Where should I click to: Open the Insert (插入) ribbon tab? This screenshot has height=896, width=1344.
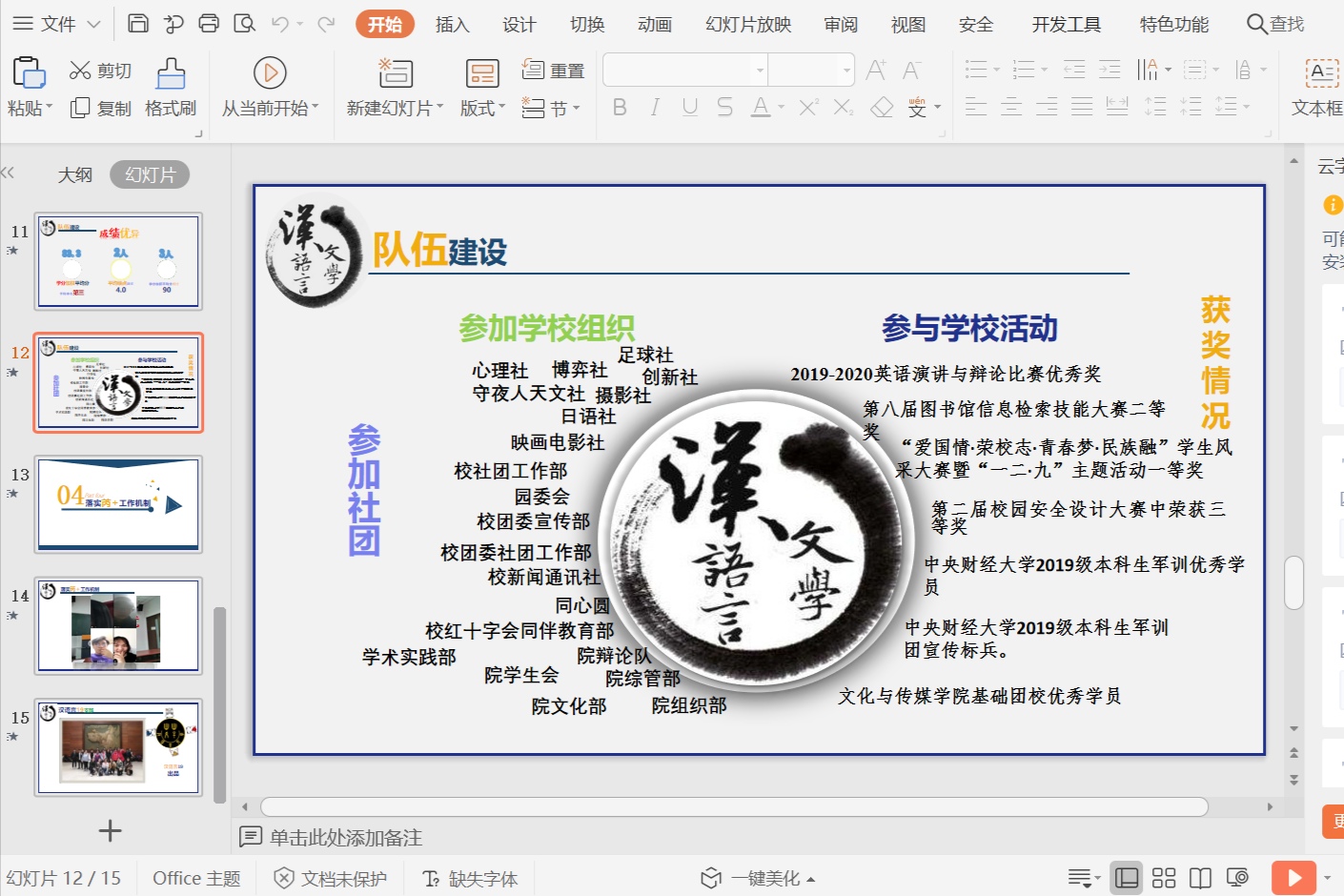tap(452, 25)
